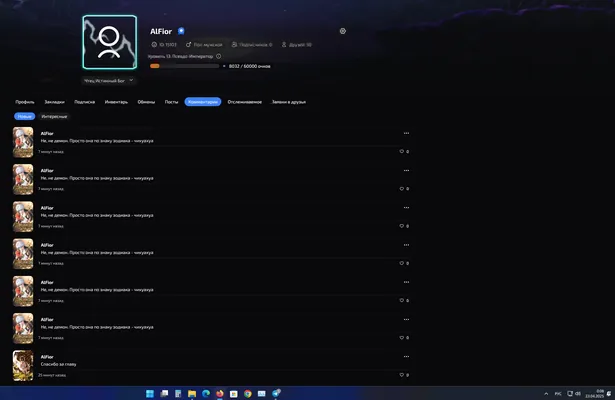Like the first comment with heart icon

coord(402,151)
